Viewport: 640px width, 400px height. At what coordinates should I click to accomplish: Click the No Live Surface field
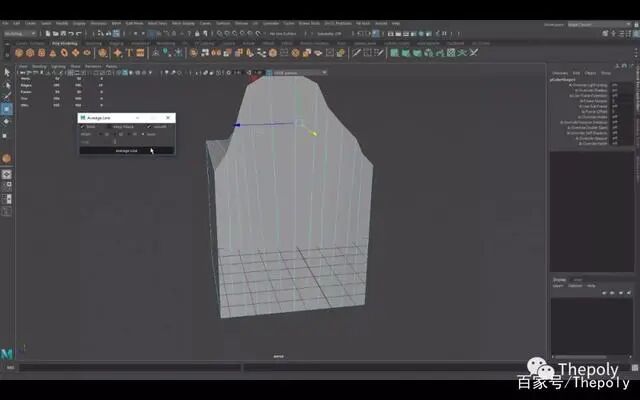[x=283, y=33]
